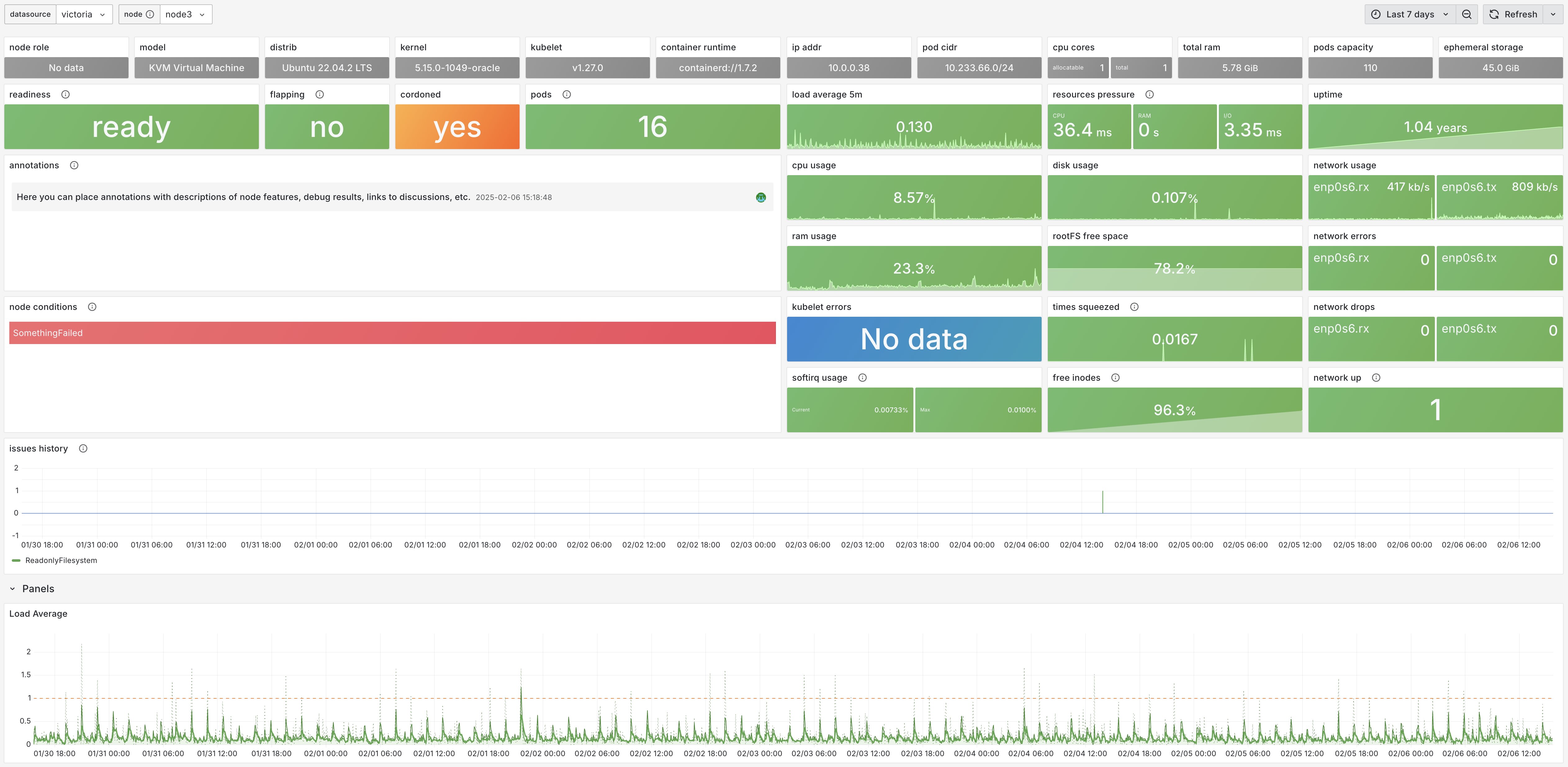Click the zoom out time range icon
Image resolution: width=1568 pixels, height=767 pixels.
1466,14
